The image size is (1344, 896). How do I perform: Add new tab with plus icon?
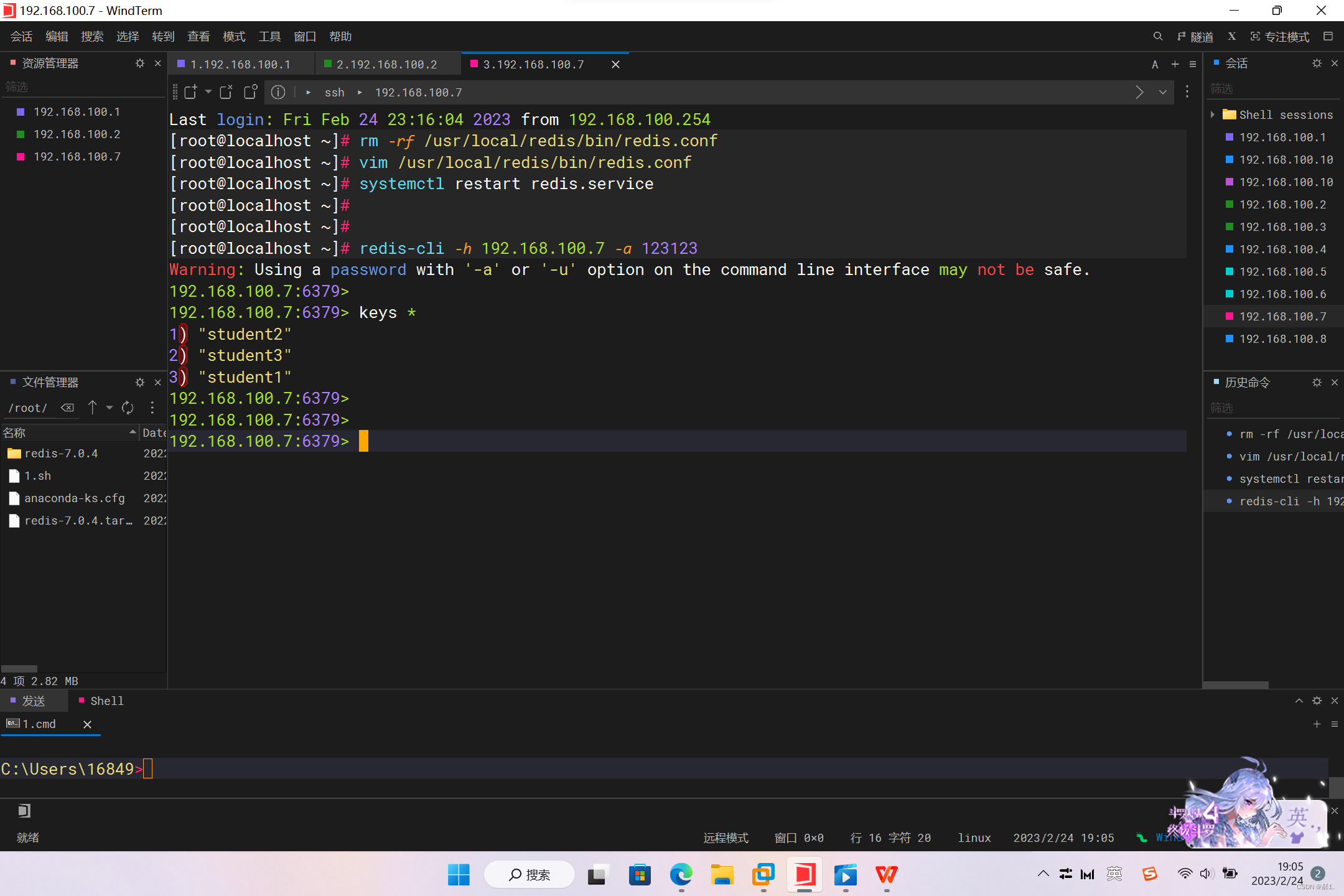[x=1175, y=64]
